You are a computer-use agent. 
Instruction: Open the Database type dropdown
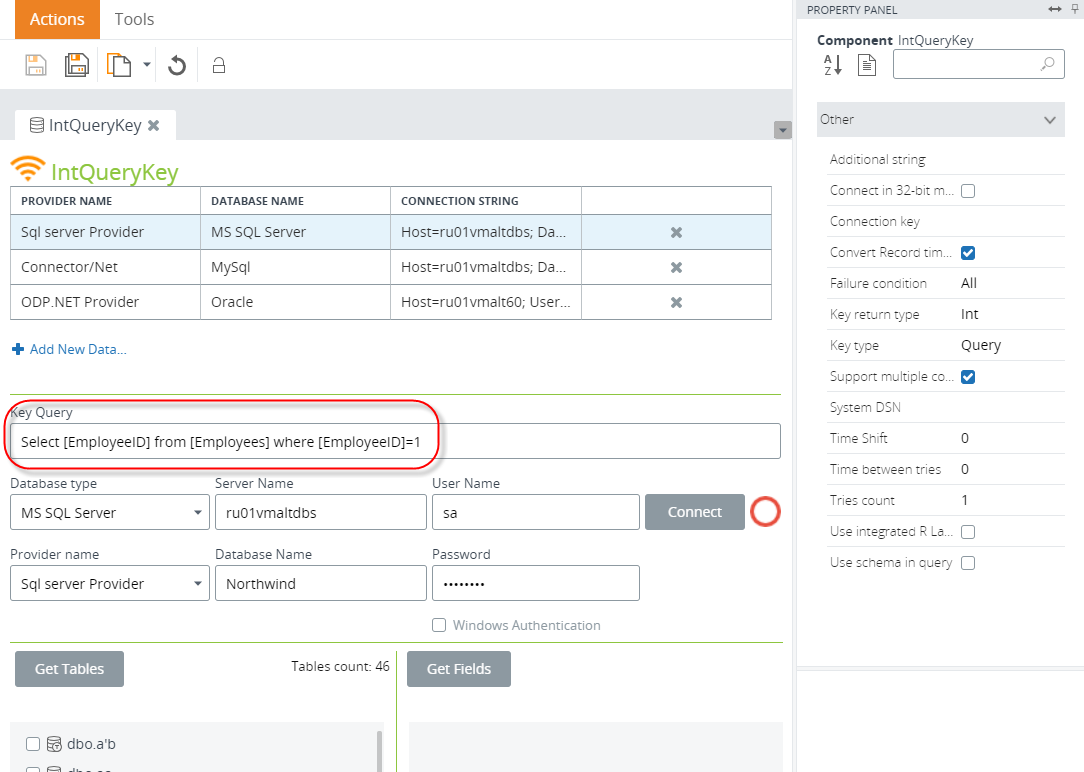[109, 513]
